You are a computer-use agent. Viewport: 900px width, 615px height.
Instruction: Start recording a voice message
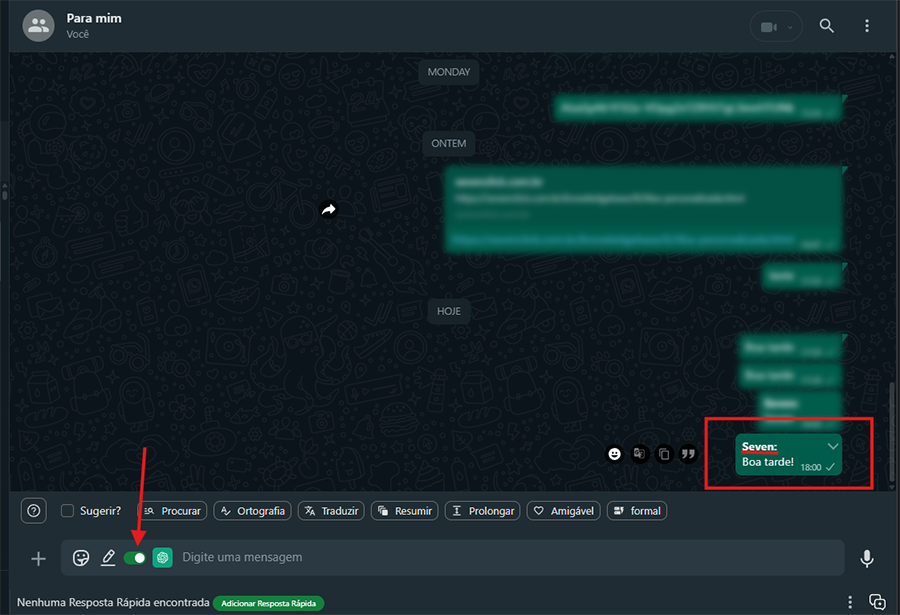[x=867, y=558]
